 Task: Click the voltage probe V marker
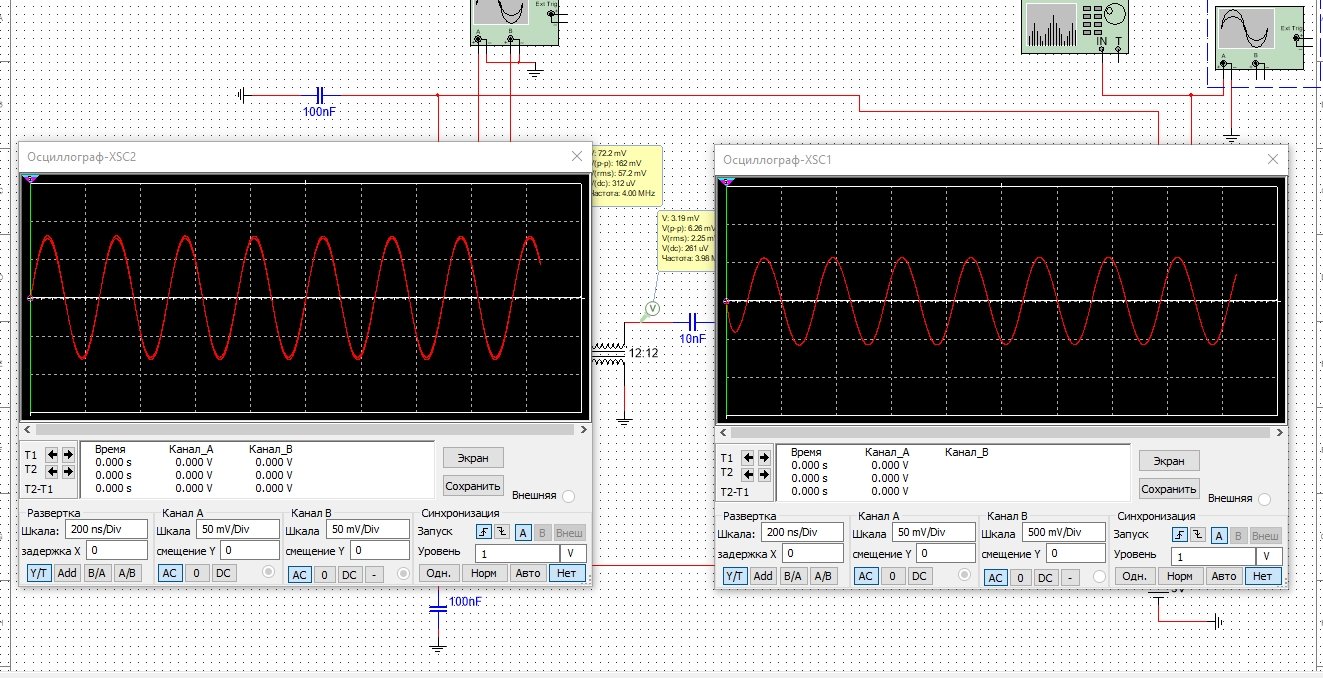point(652,309)
